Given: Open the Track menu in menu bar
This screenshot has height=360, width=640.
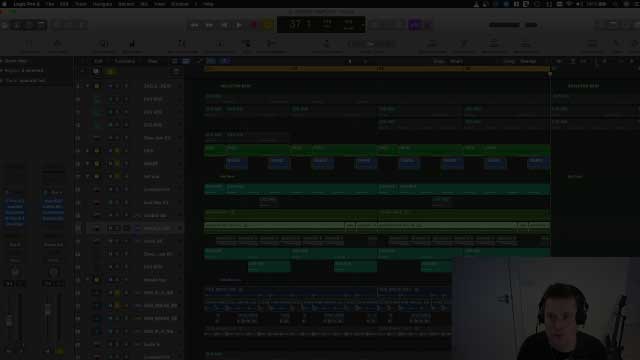Looking at the screenshot, I should [x=80, y=4].
